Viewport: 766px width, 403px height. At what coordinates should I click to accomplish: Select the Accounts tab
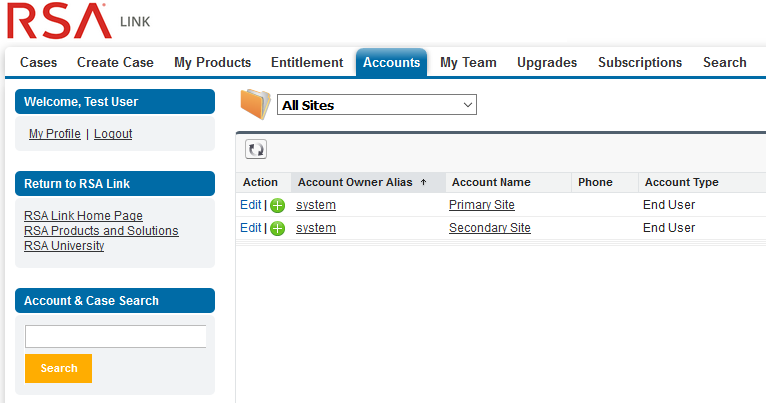point(391,63)
